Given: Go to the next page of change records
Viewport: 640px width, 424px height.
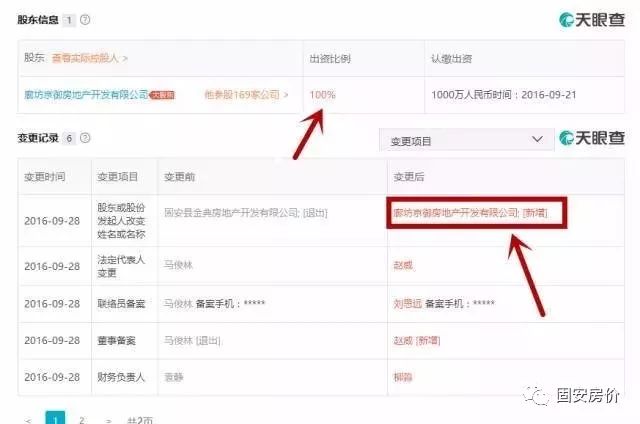Looking at the screenshot, I should click(x=108, y=420).
